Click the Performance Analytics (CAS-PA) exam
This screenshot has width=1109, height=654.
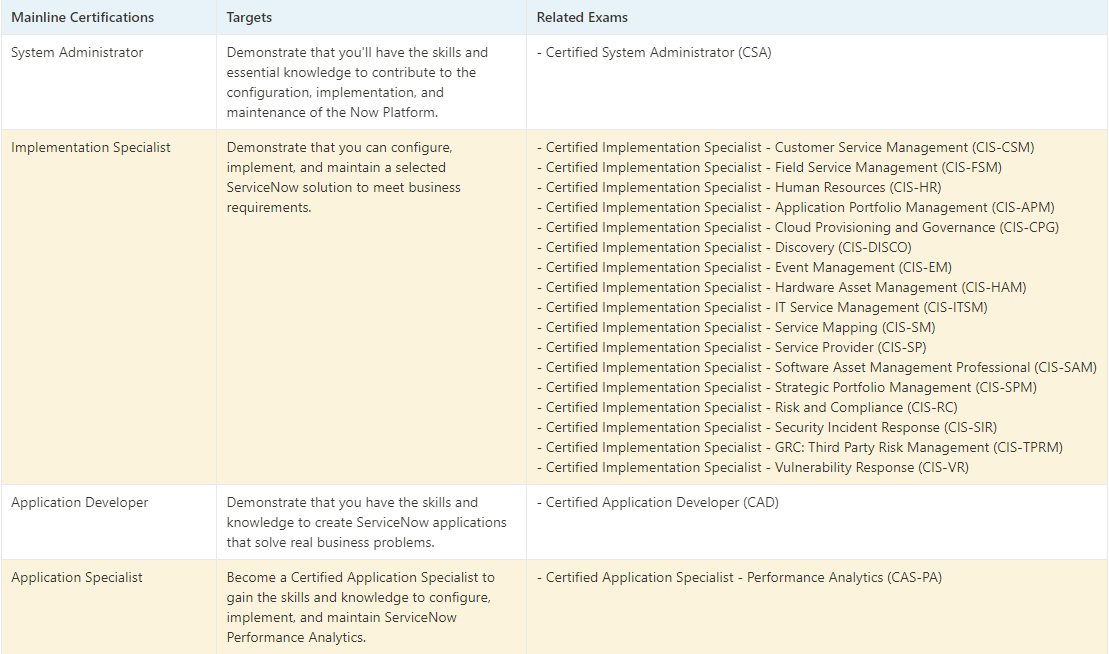click(x=740, y=577)
